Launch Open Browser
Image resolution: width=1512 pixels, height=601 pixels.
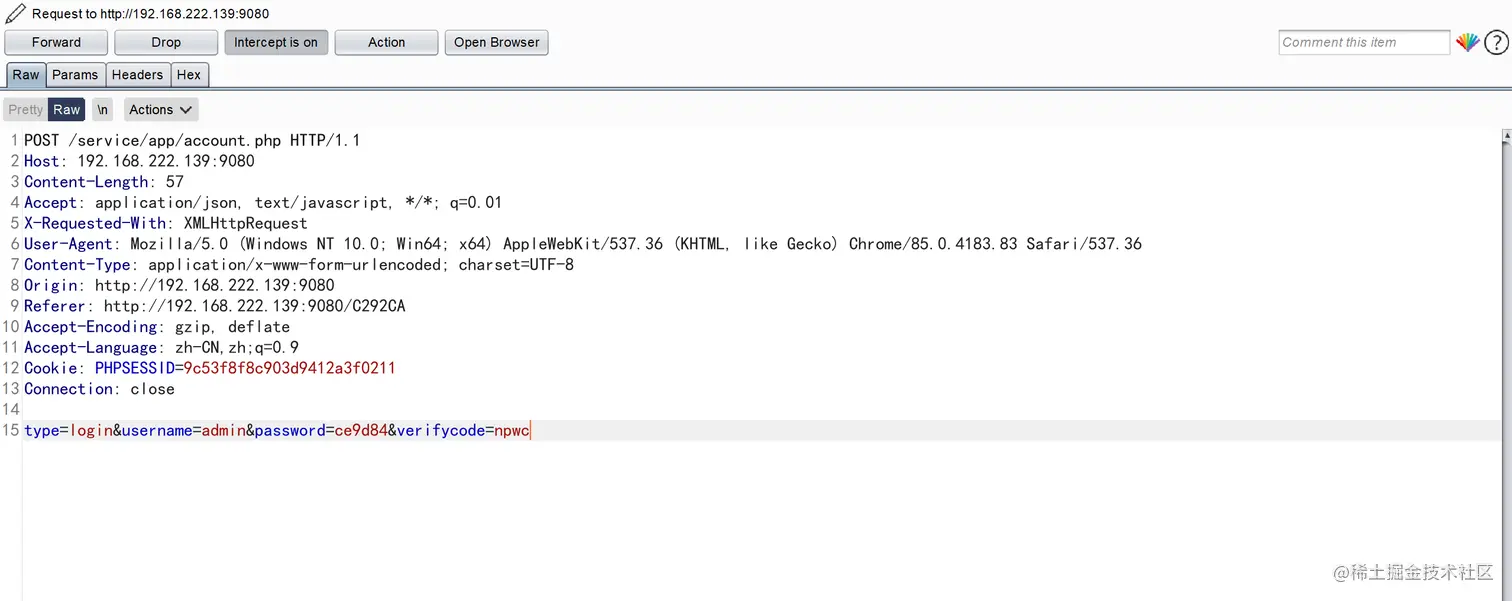tap(496, 42)
